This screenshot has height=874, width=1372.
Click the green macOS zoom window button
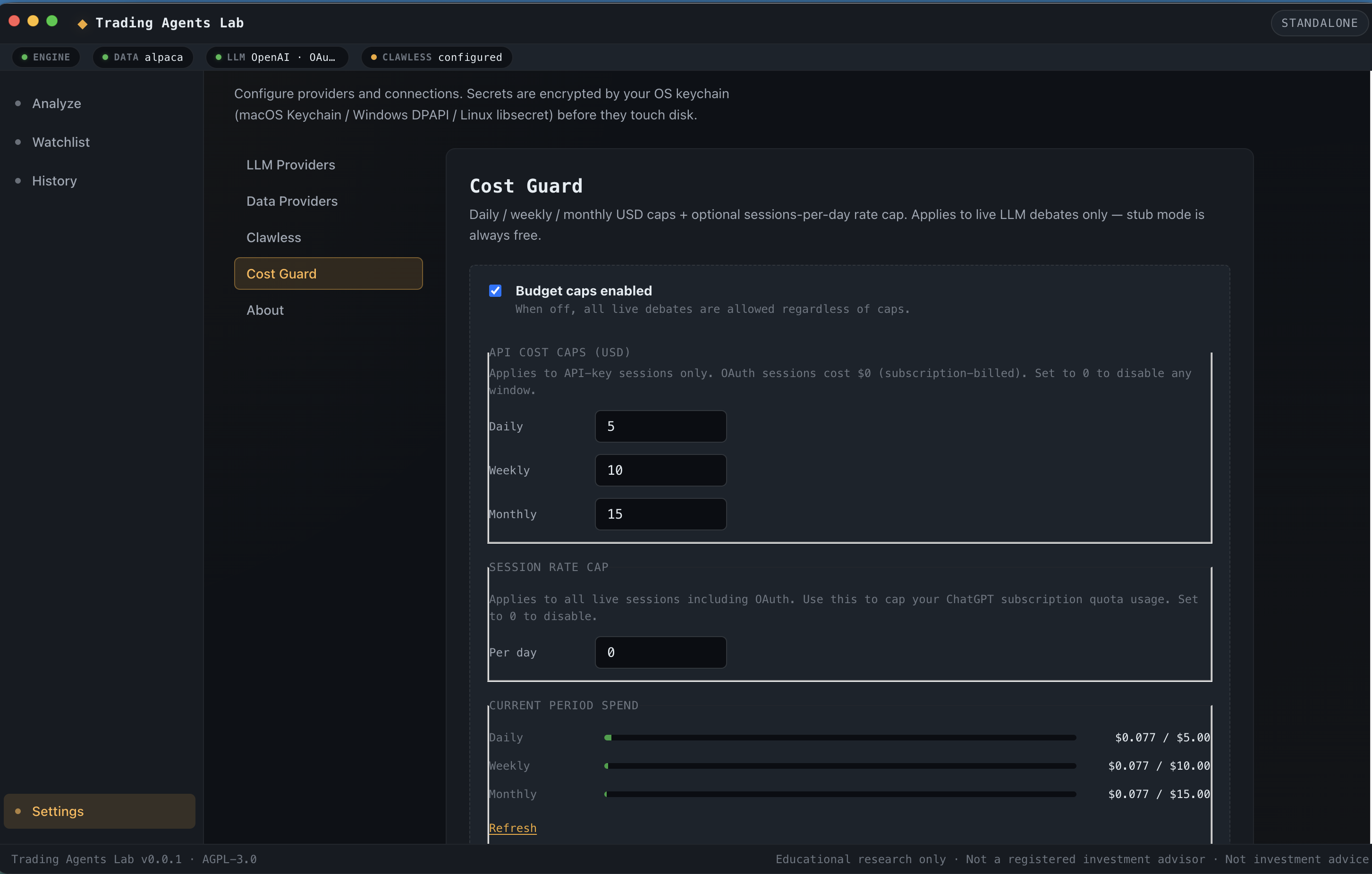pos(52,21)
